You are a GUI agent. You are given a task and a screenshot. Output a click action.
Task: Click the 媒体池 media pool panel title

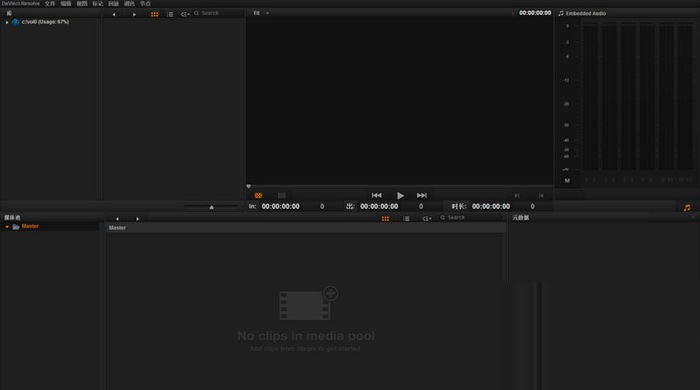[12, 218]
